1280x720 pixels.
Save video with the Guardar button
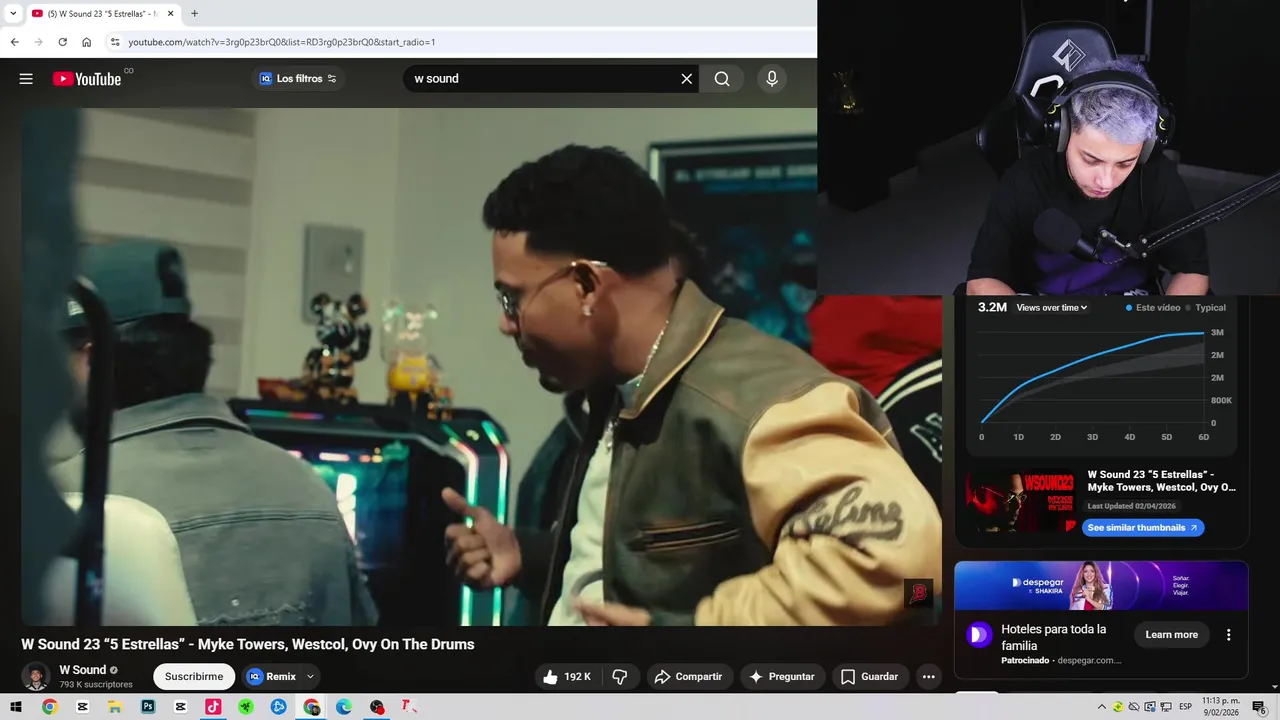[x=869, y=677]
